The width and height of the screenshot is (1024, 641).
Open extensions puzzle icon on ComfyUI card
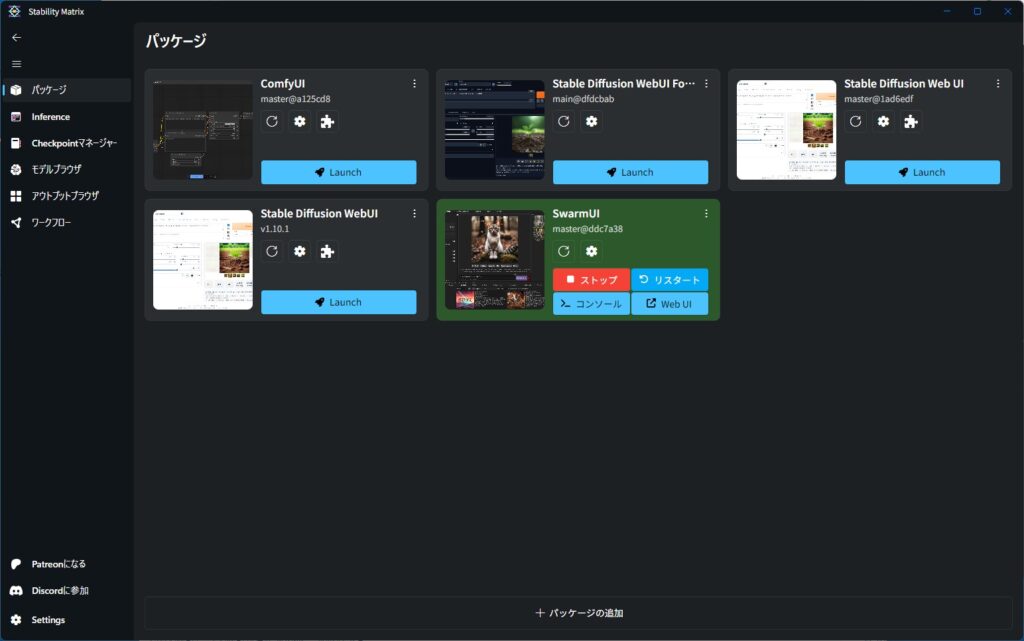[327, 121]
